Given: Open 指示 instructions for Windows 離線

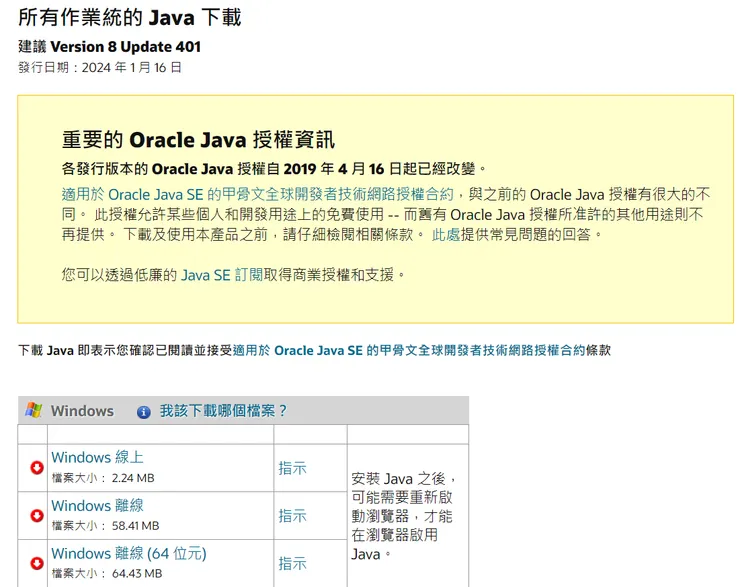Looking at the screenshot, I should [292, 515].
